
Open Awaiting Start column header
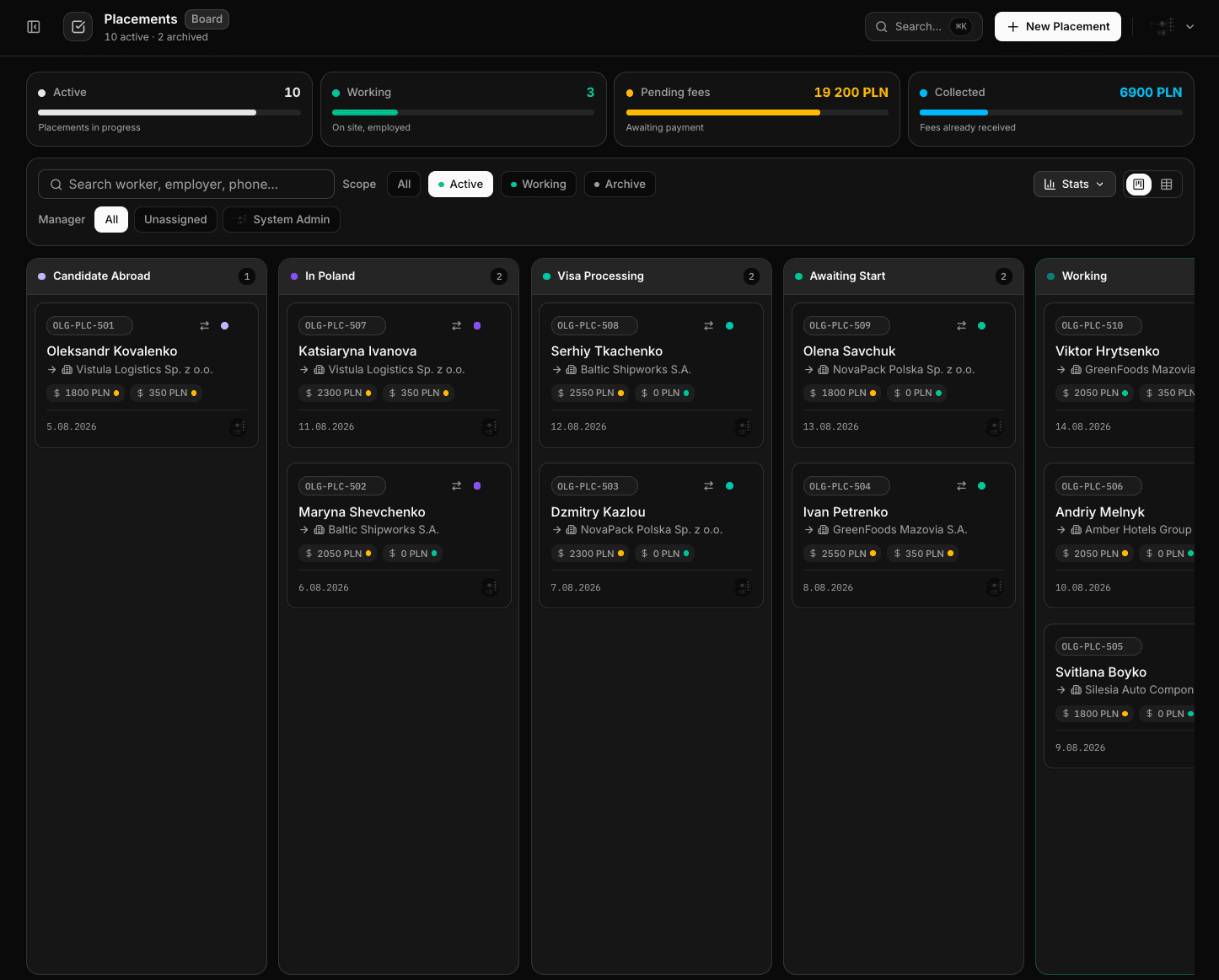(904, 276)
